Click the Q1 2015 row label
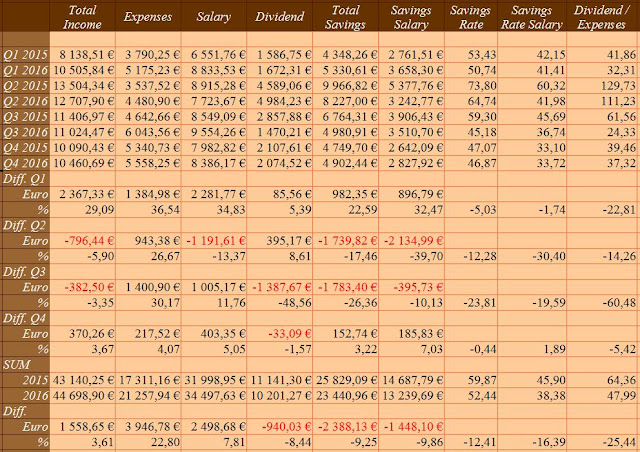This screenshot has width=640, height=452. coord(25,55)
